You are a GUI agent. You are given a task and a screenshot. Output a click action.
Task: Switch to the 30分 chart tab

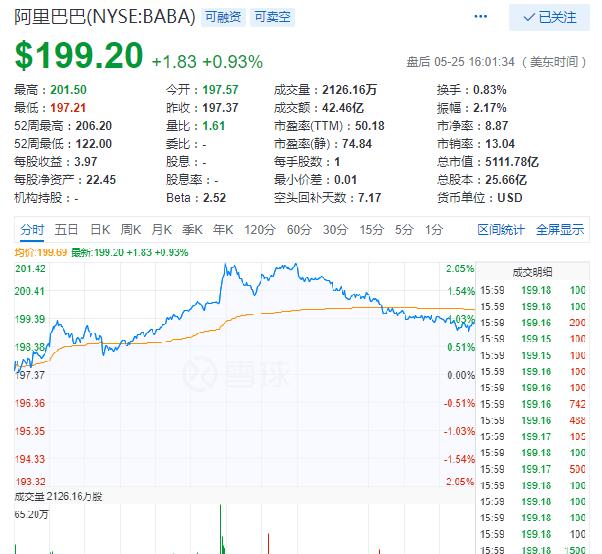point(335,230)
